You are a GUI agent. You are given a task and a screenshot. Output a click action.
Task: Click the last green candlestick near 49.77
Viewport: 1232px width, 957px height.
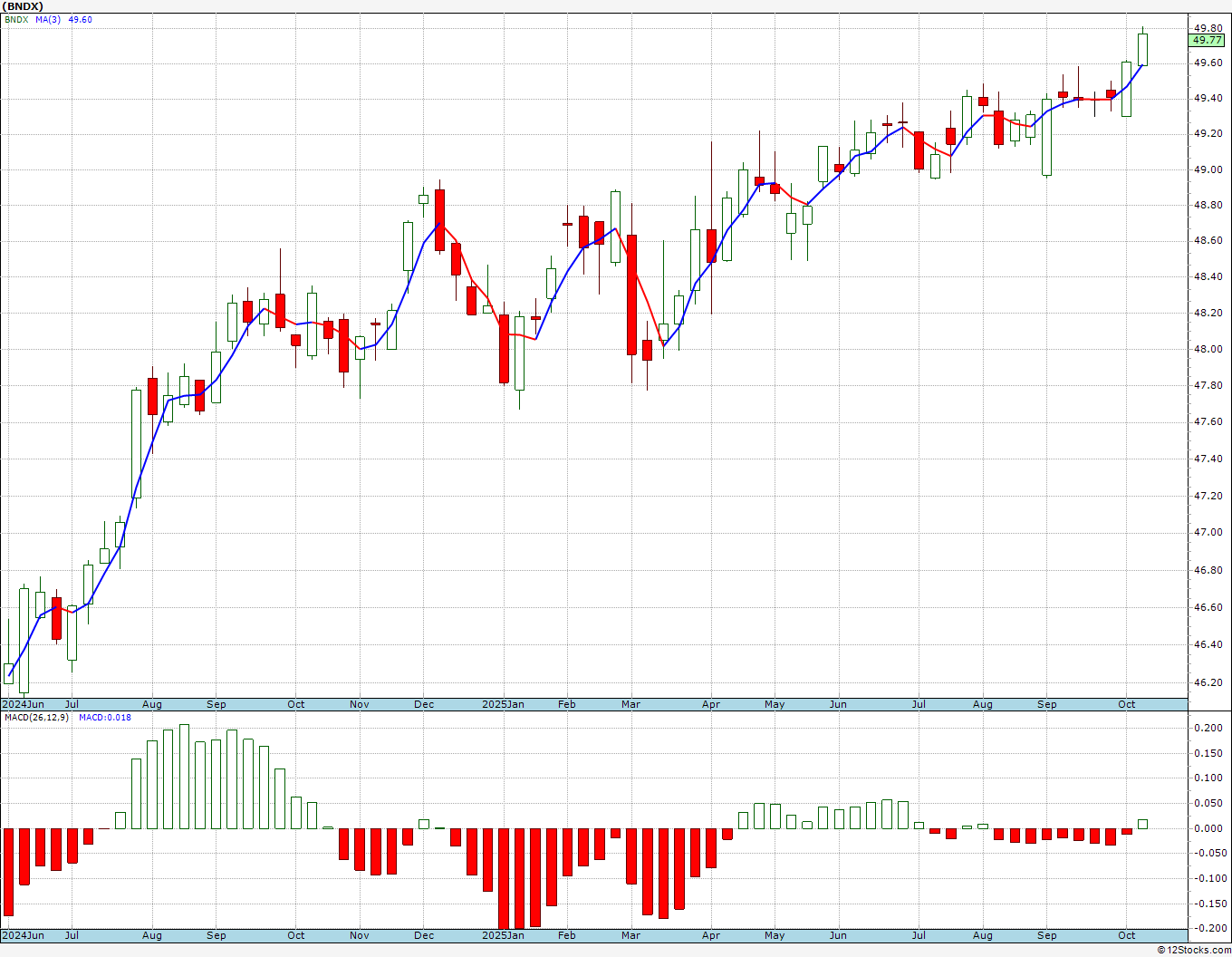click(x=1142, y=49)
